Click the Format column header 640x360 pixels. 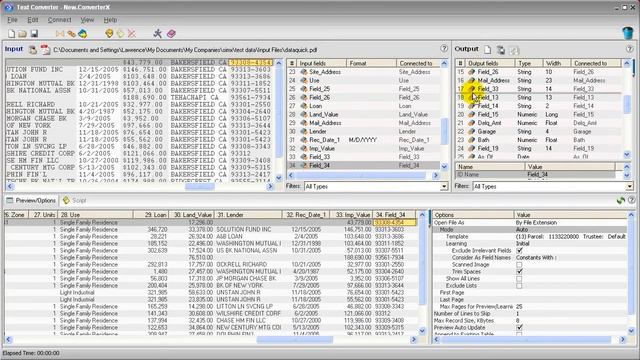371,63
